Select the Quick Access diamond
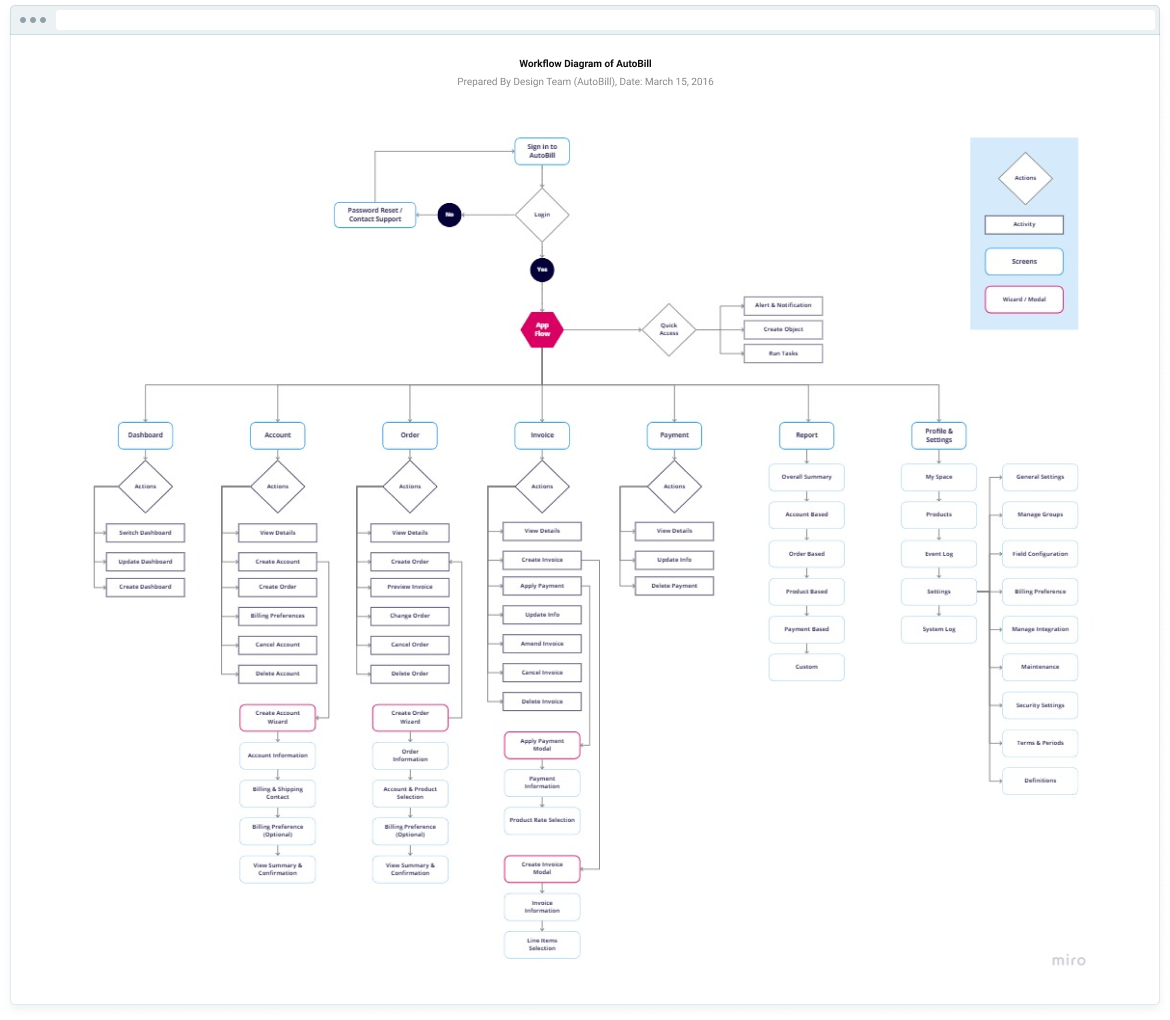This screenshot has height=1020, width=1170. [x=669, y=329]
